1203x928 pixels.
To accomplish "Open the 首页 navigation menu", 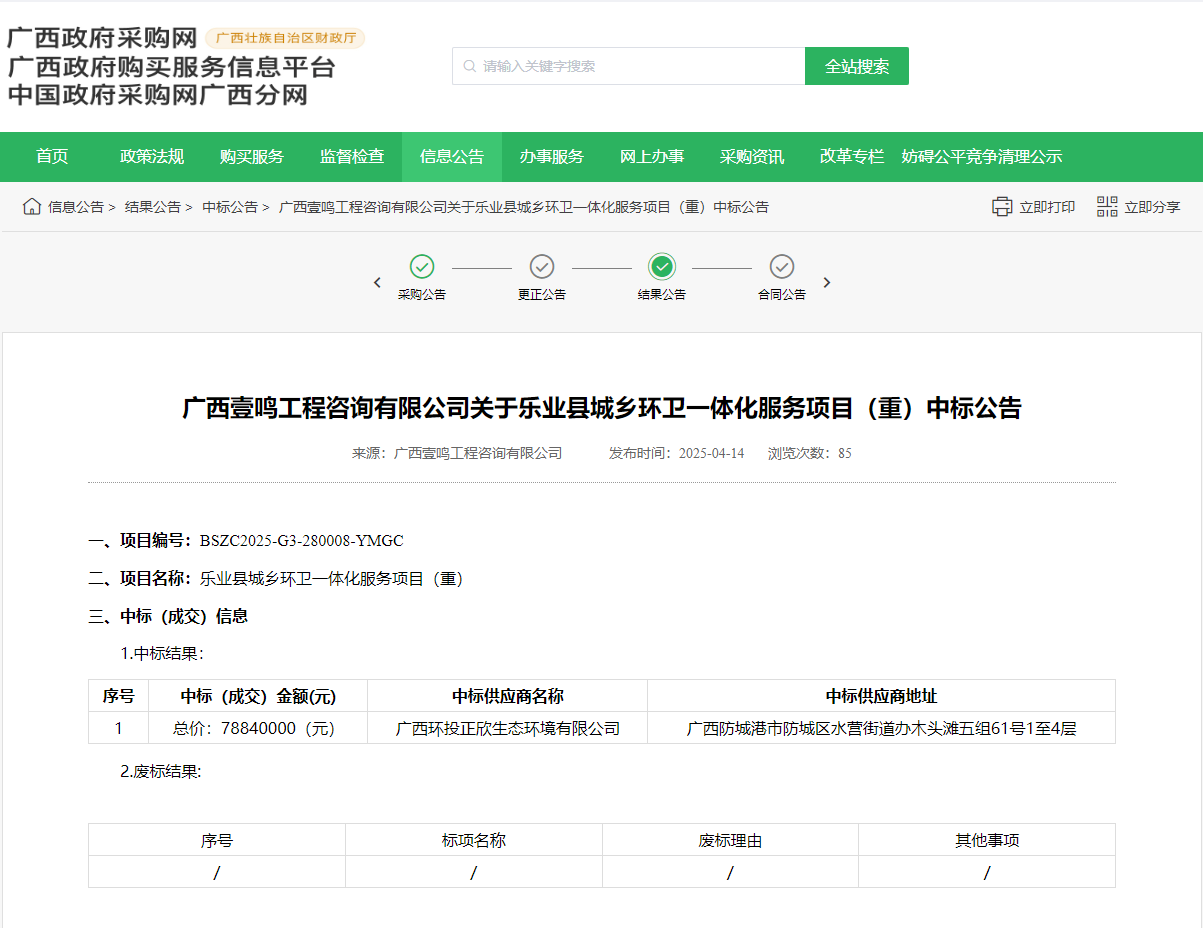I will [x=52, y=157].
